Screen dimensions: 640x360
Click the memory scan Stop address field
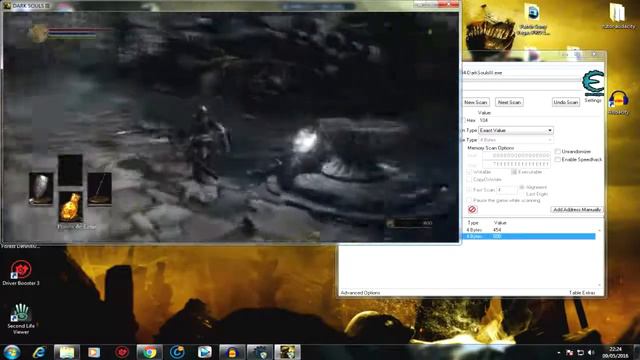pos(516,164)
